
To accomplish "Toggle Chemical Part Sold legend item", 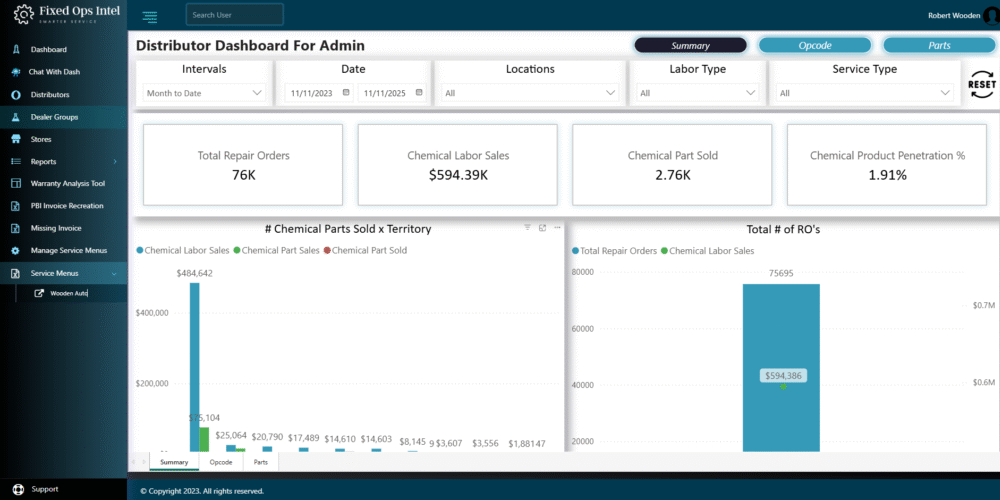I will 368,250.
